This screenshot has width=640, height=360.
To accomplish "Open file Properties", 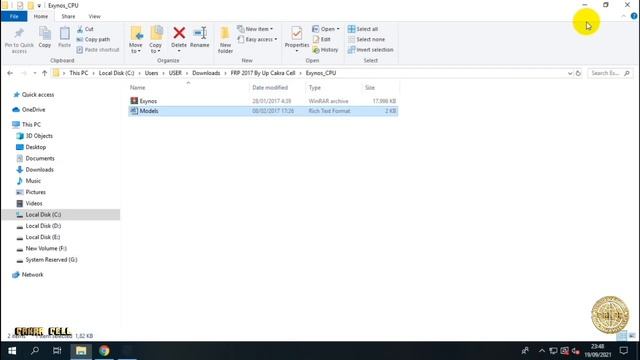I will pyautogui.click(x=297, y=39).
